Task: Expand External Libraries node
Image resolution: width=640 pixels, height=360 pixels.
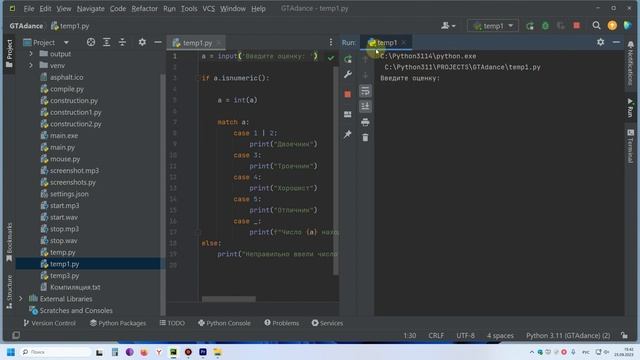Action: point(21,299)
